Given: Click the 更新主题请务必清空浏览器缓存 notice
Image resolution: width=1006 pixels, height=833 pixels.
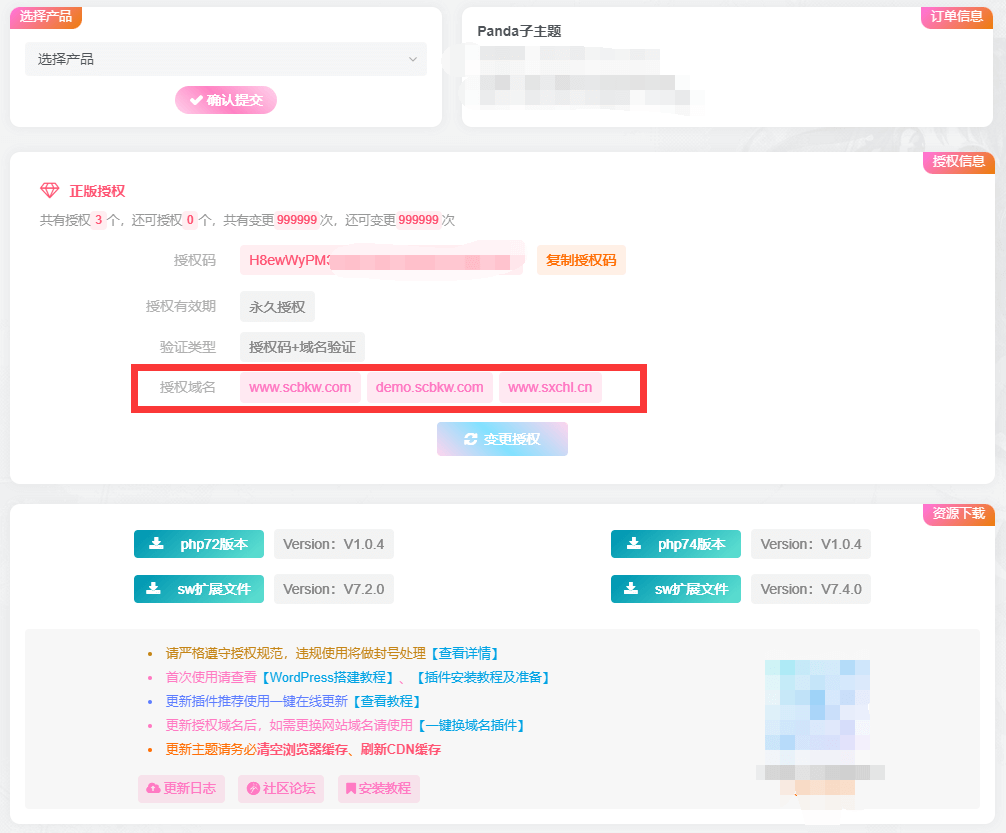Looking at the screenshot, I should point(303,750).
